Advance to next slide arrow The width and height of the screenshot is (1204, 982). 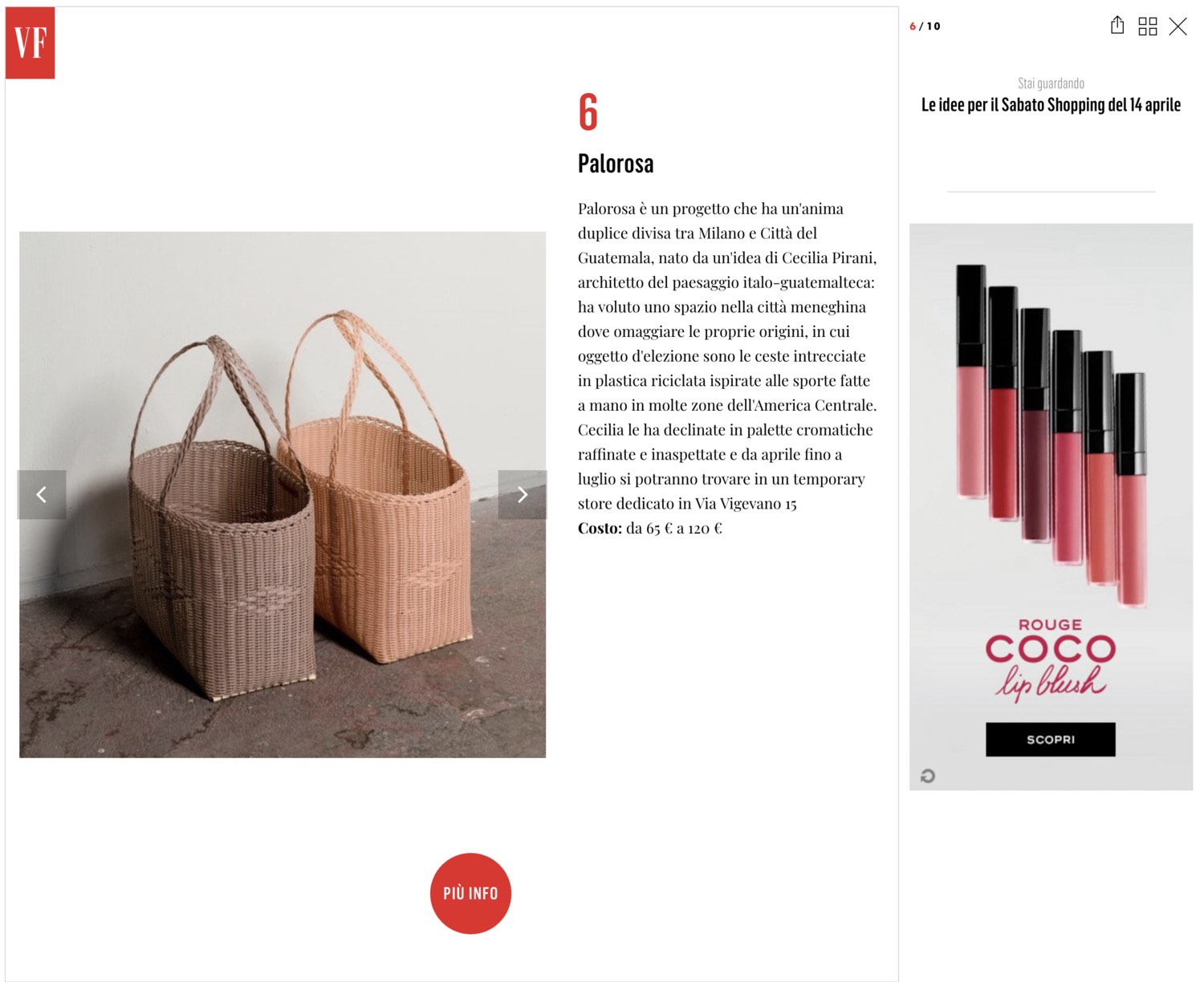coord(523,494)
